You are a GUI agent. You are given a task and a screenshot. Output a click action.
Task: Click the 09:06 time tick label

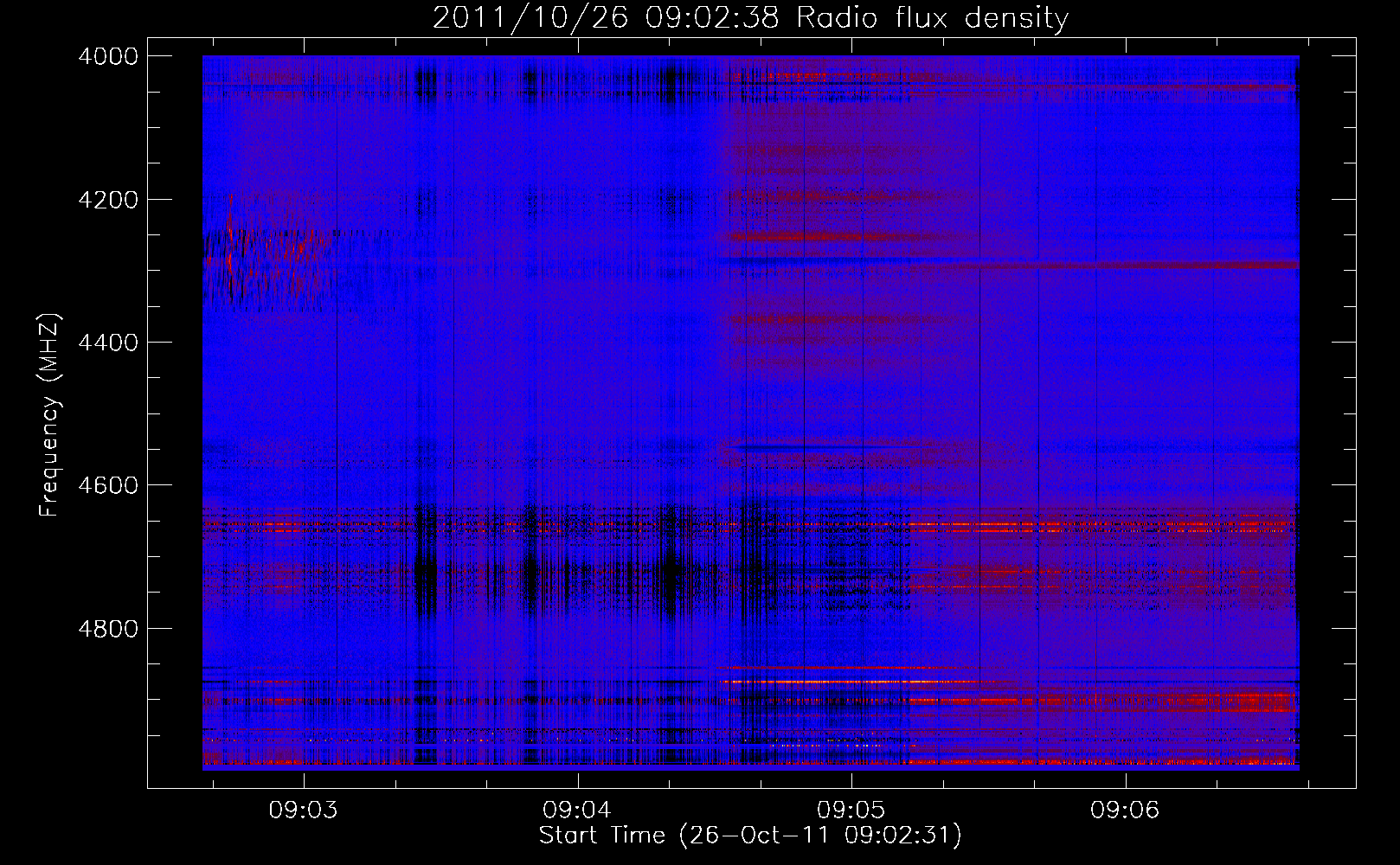[1125, 811]
